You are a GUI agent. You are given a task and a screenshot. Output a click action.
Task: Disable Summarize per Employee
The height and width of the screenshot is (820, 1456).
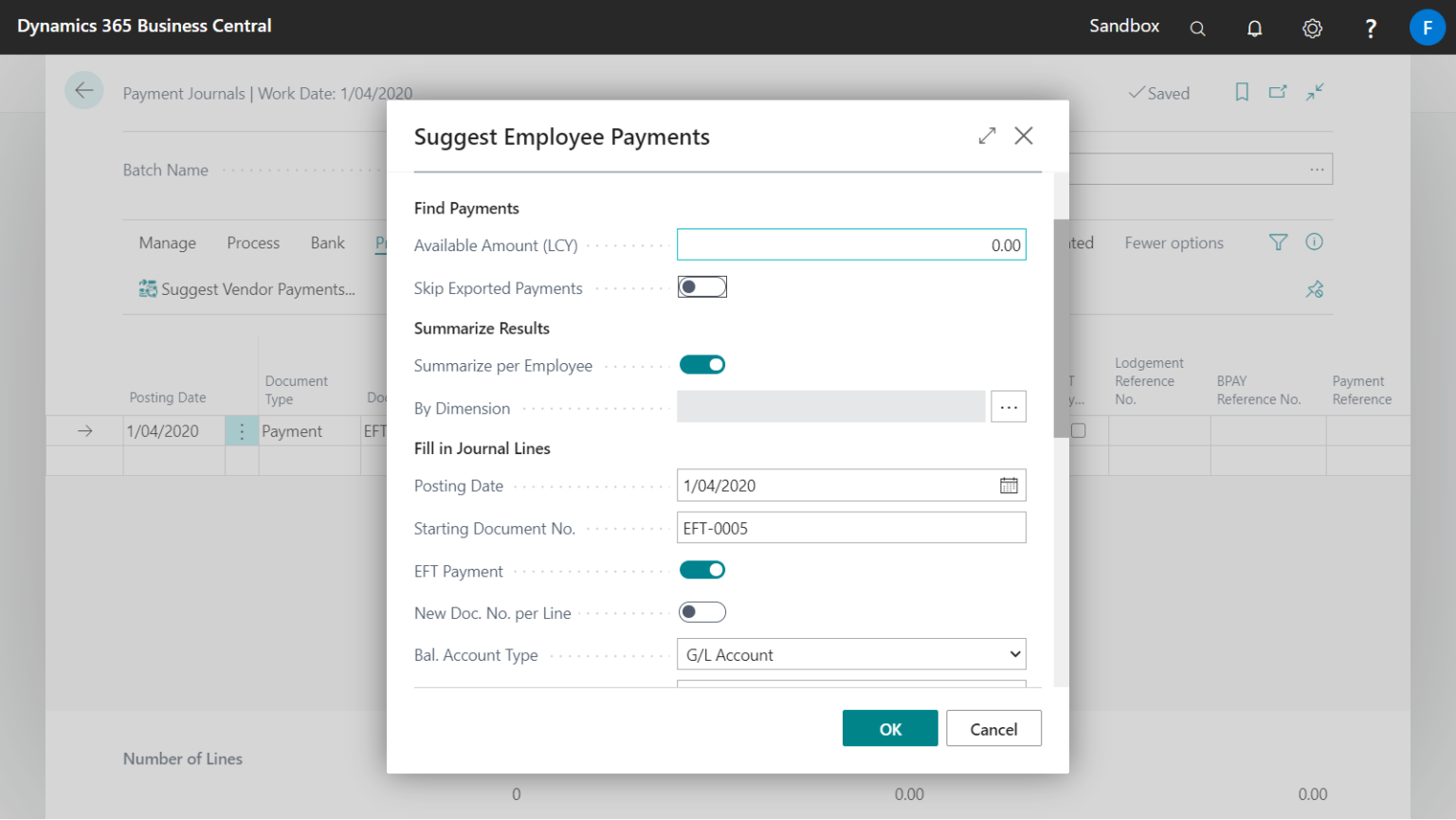pos(701,364)
